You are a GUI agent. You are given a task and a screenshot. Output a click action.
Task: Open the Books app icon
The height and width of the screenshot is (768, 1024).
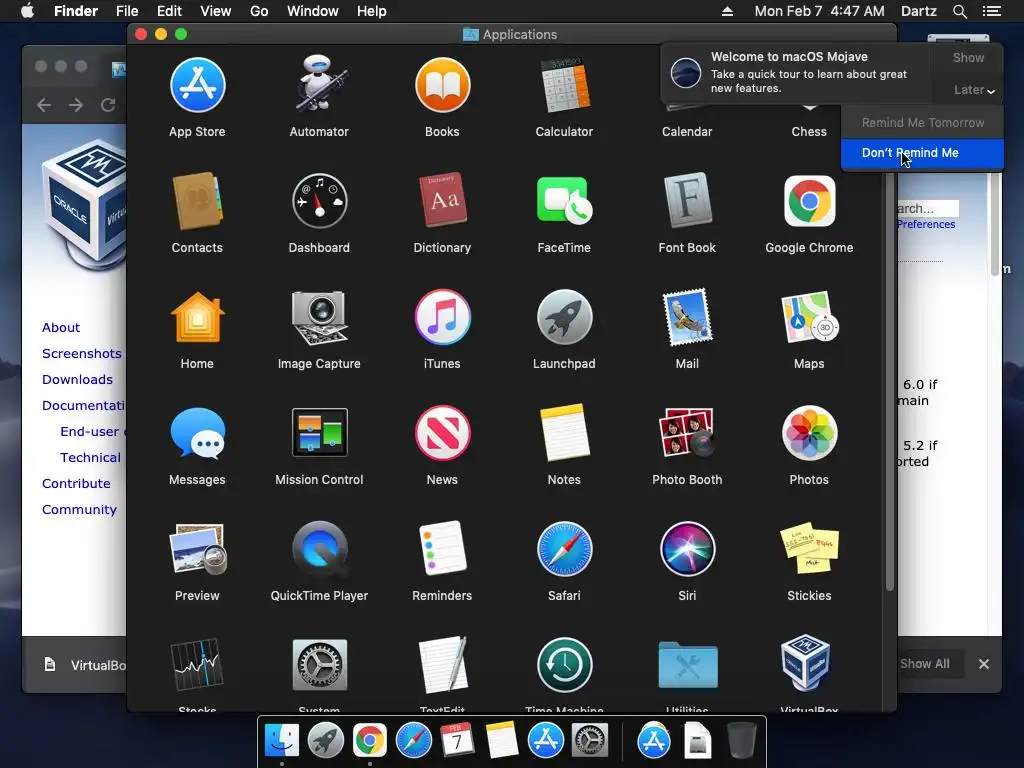click(442, 86)
